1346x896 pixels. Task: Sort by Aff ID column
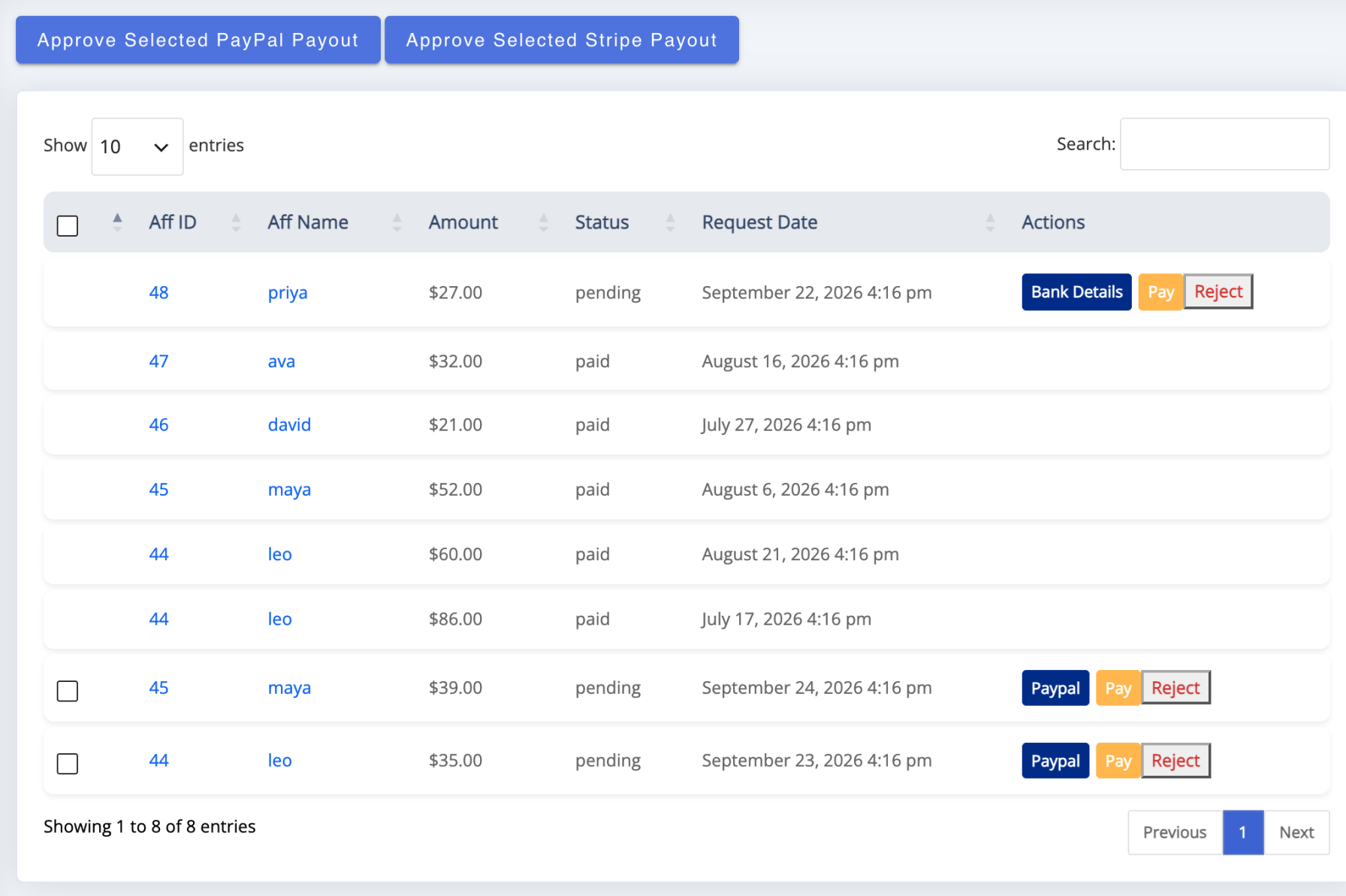point(173,222)
